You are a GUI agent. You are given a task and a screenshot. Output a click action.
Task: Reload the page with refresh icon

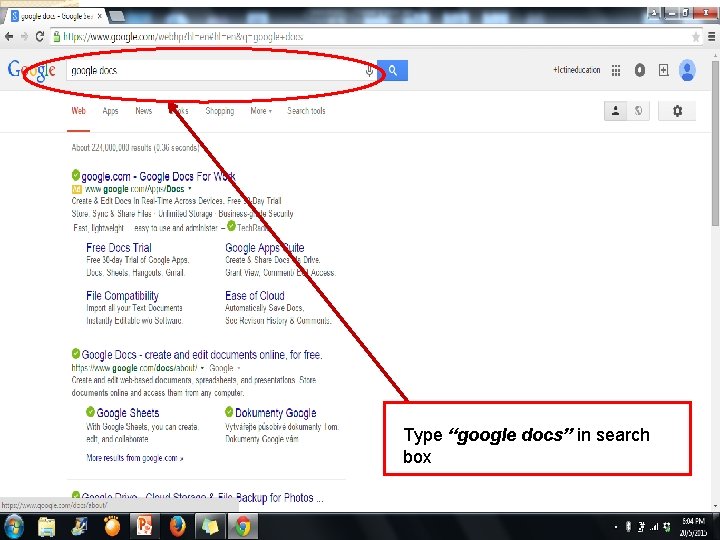coord(39,36)
